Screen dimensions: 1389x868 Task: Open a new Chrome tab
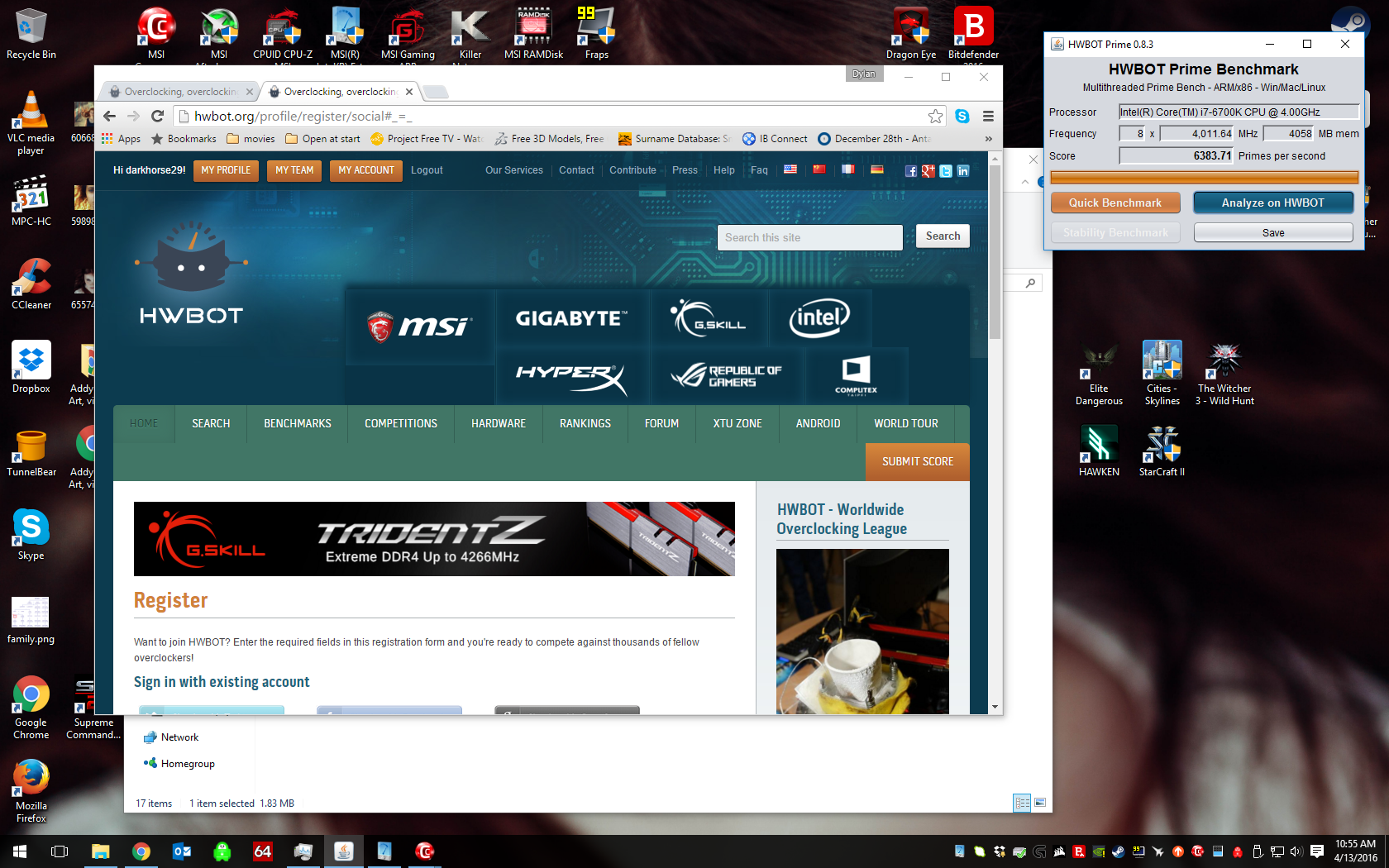(x=436, y=92)
